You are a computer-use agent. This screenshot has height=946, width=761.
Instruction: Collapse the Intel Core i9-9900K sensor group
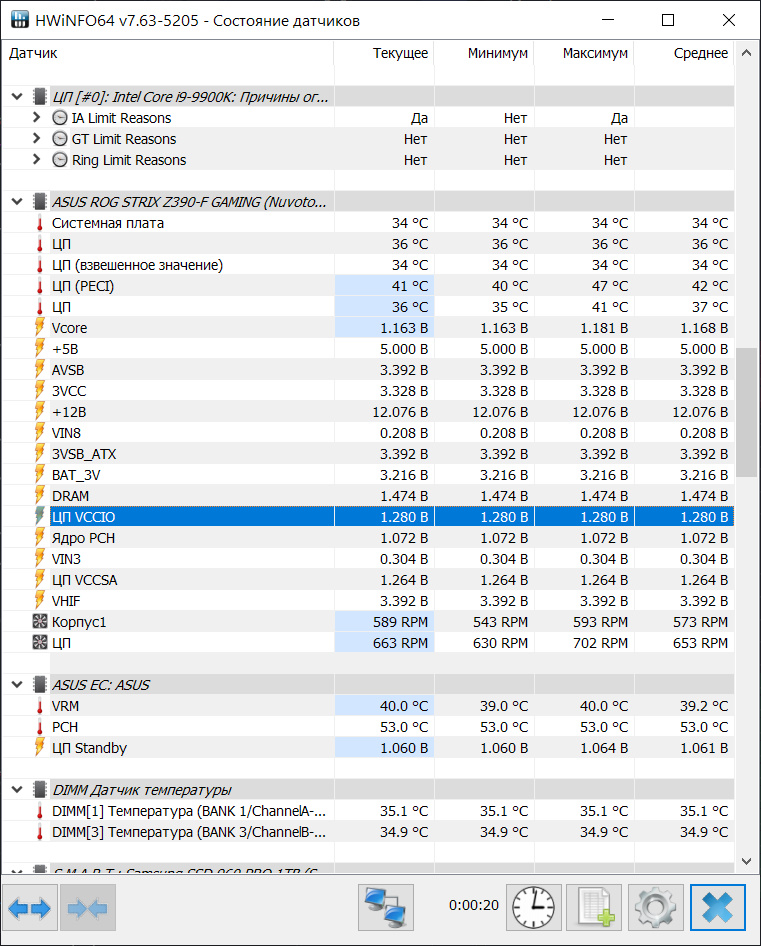[x=17, y=97]
